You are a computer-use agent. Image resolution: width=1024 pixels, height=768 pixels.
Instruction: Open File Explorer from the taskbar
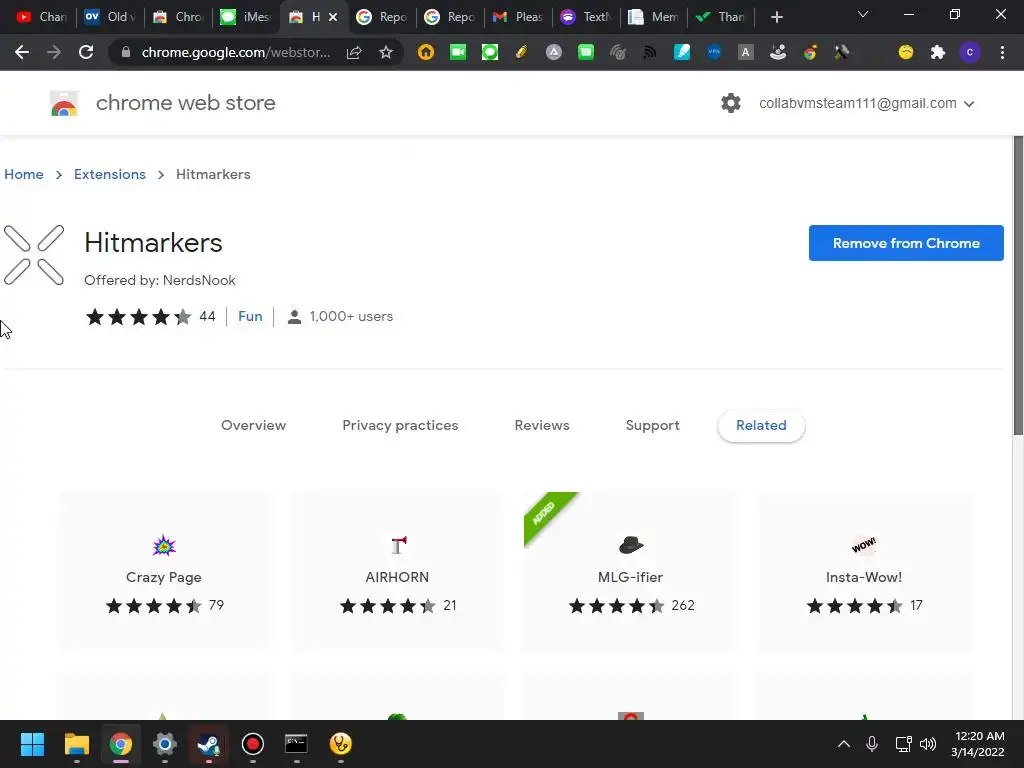(x=76, y=744)
